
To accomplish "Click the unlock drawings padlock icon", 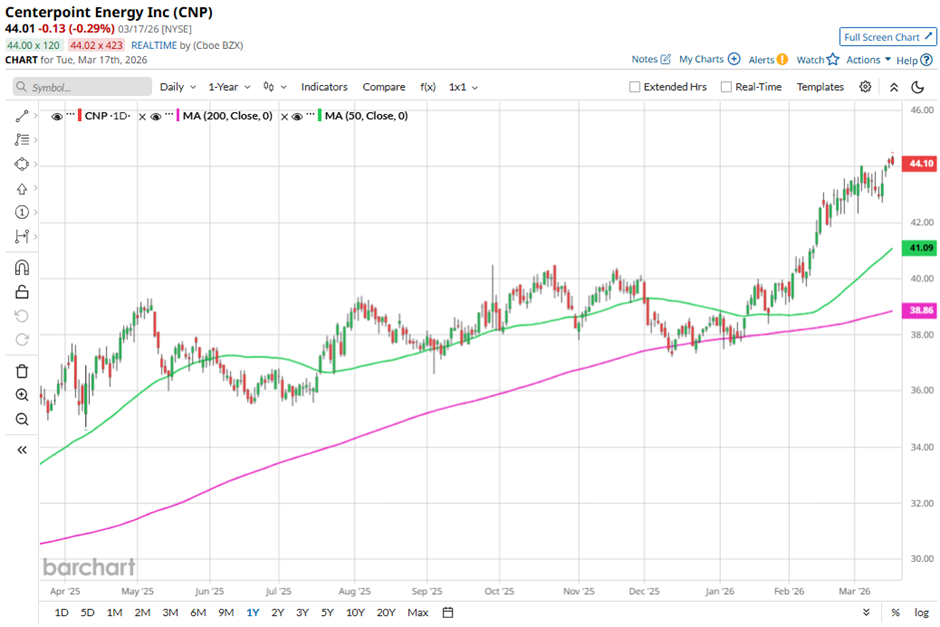I will (x=22, y=292).
